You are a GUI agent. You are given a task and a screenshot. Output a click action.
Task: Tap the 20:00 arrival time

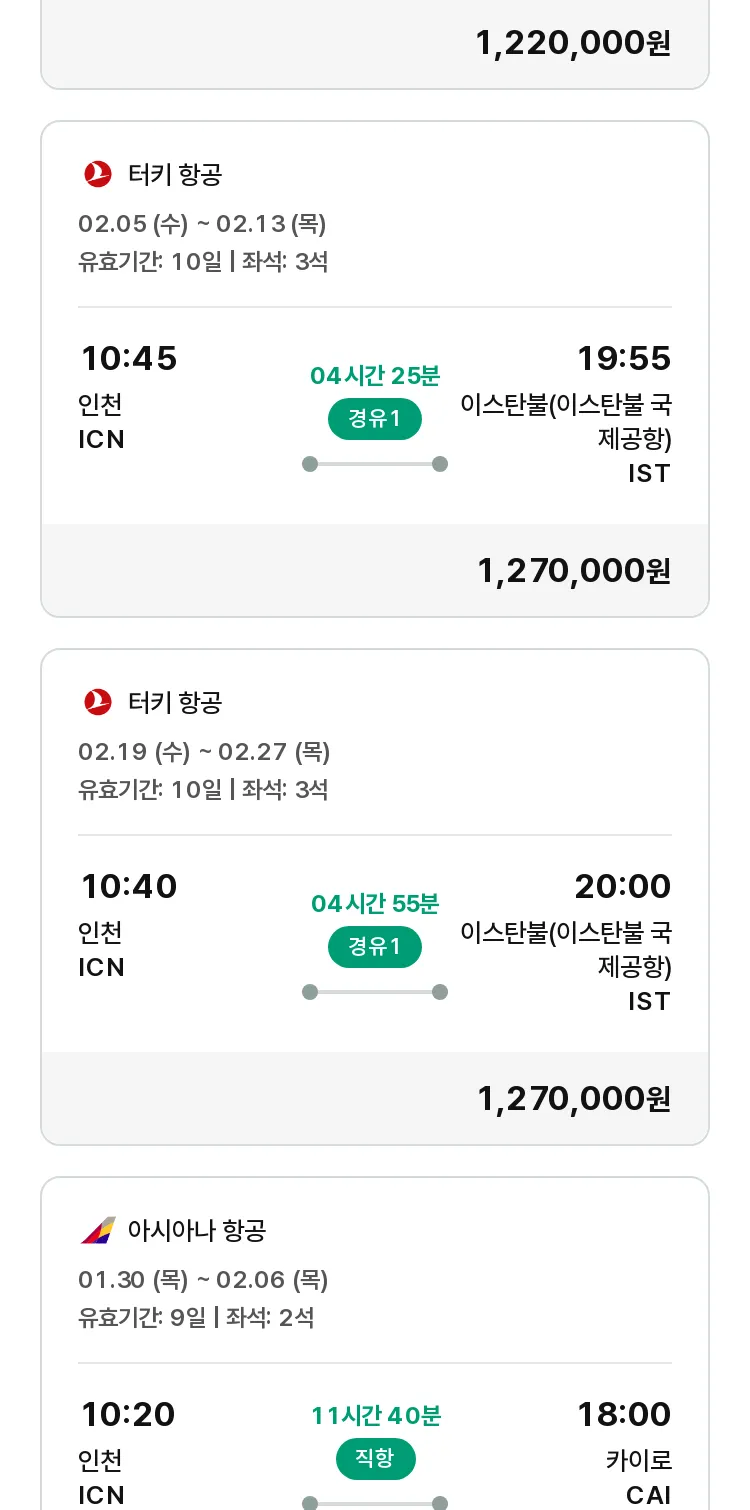[x=622, y=886]
